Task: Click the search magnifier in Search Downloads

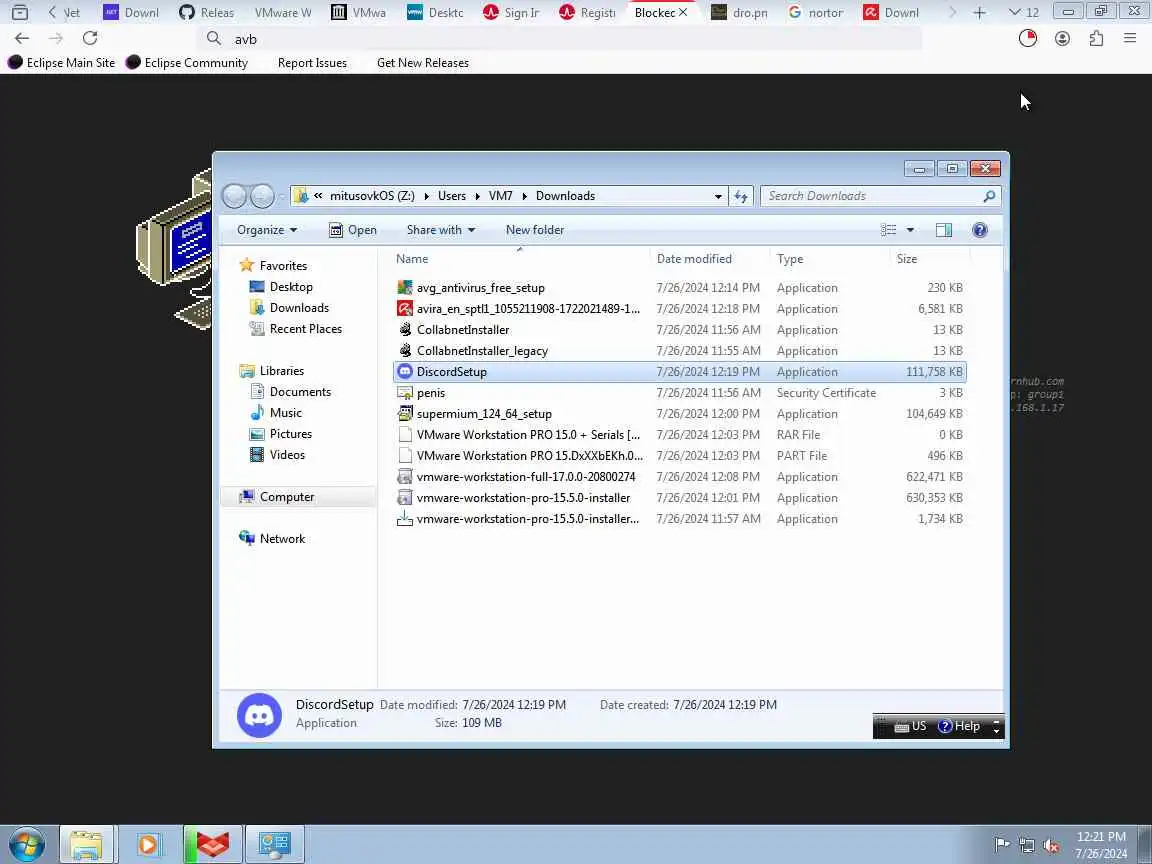Action: (989, 196)
